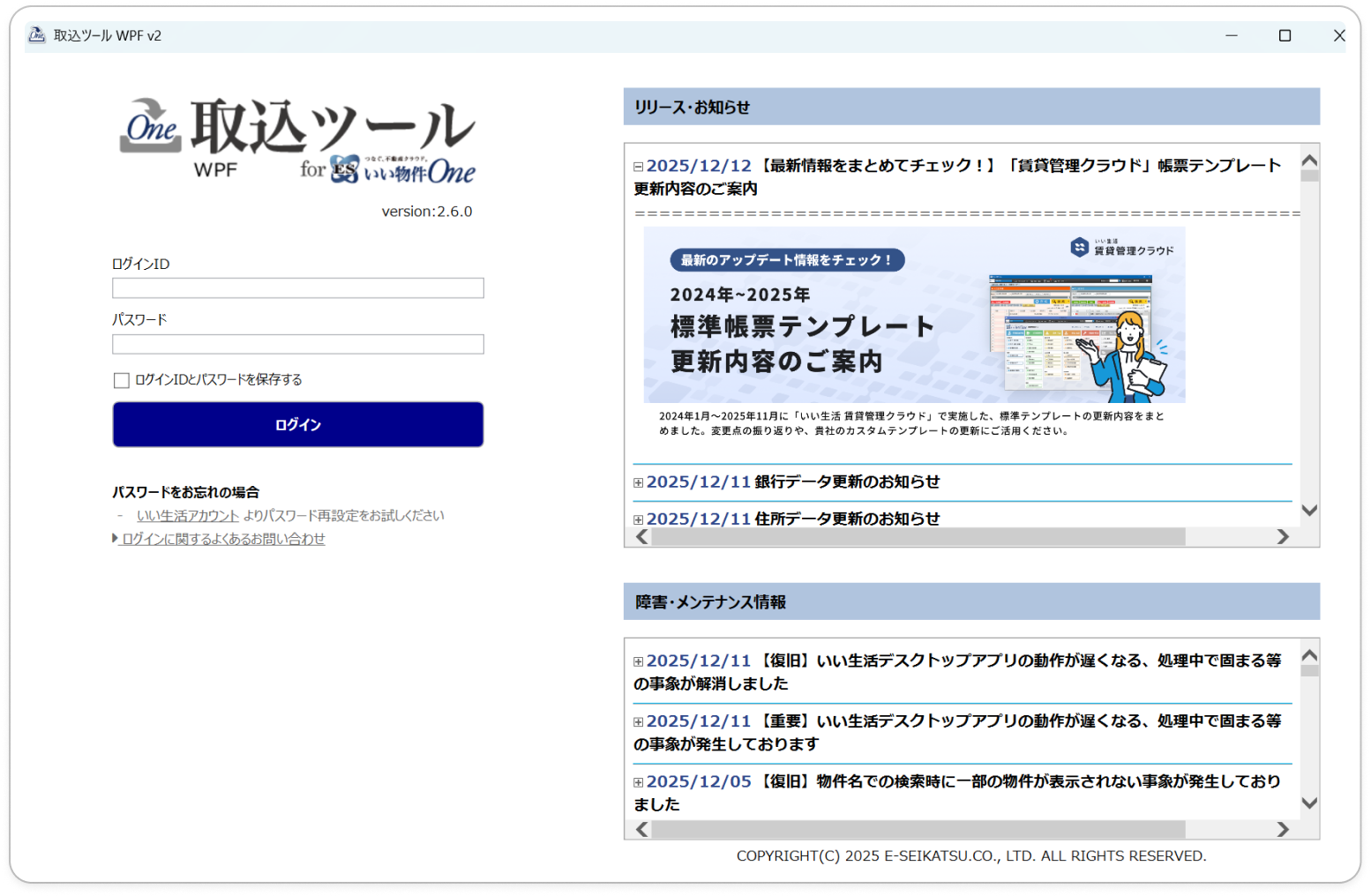Open the いい生活アカウント link

[188, 515]
